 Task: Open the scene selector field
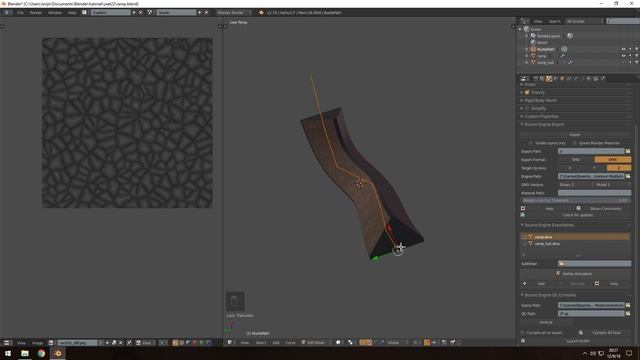coord(176,13)
